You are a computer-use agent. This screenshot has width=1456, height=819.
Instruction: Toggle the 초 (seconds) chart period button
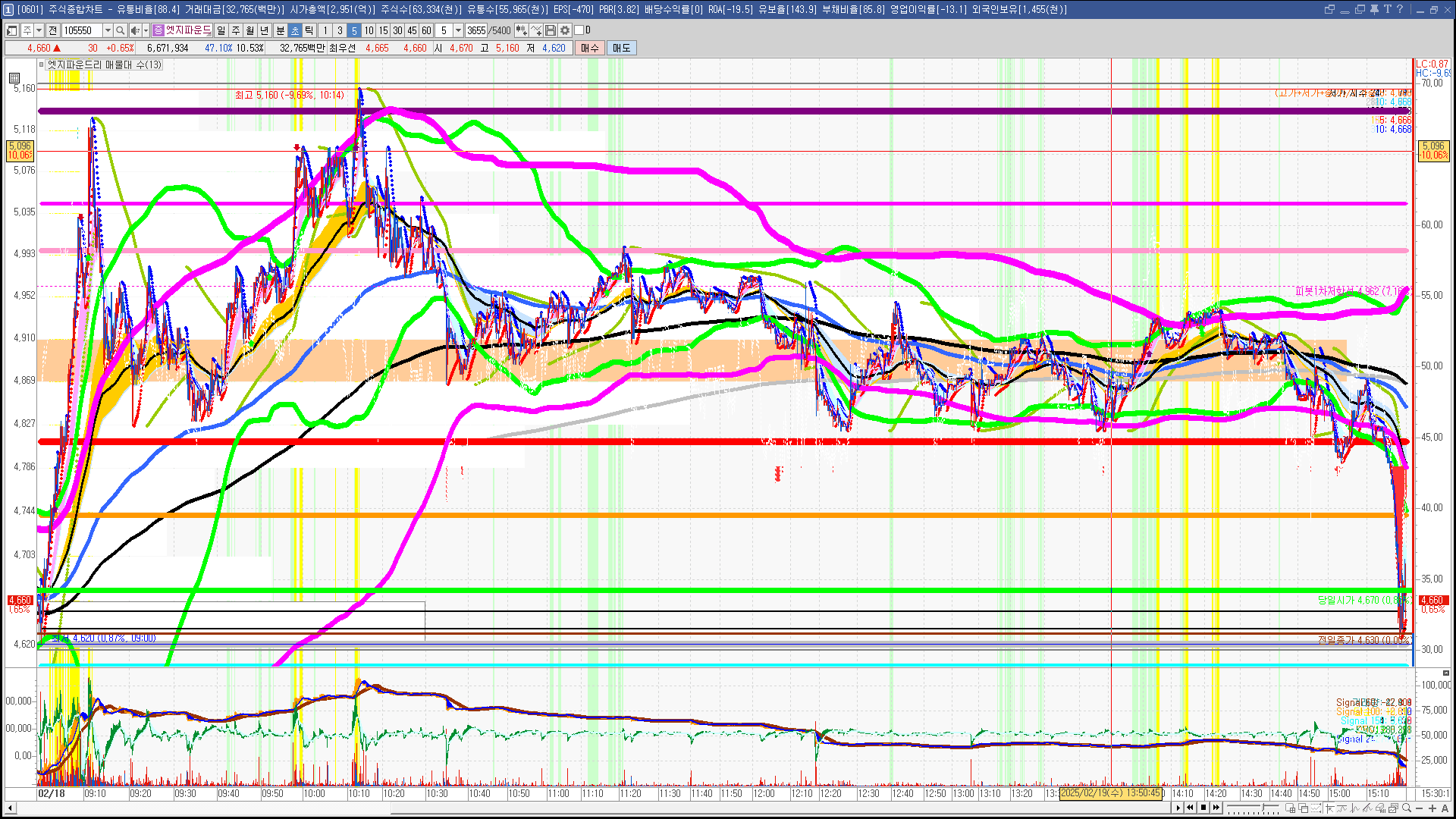[295, 30]
